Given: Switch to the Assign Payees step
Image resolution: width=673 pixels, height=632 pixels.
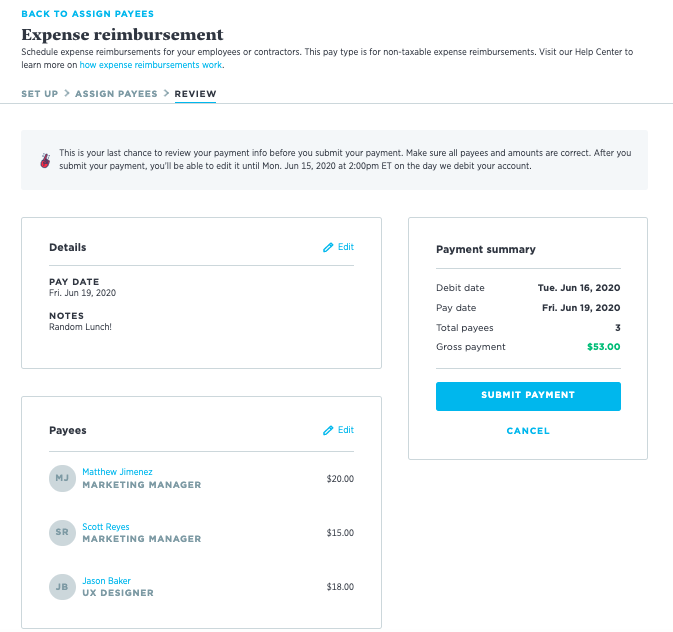Looking at the screenshot, I should [116, 94].
